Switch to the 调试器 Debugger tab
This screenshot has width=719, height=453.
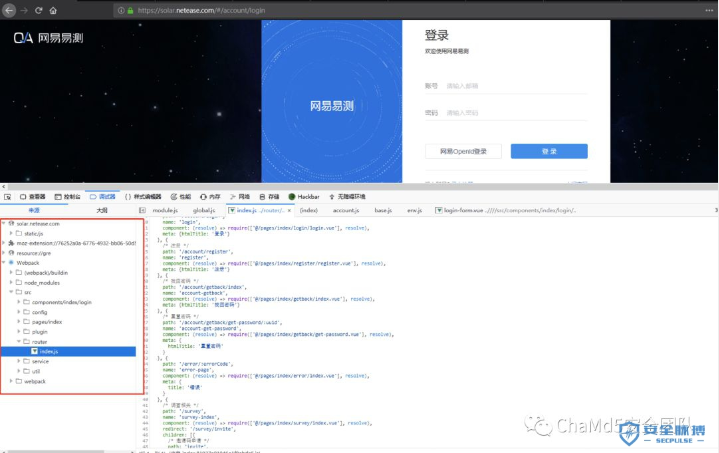click(x=103, y=197)
